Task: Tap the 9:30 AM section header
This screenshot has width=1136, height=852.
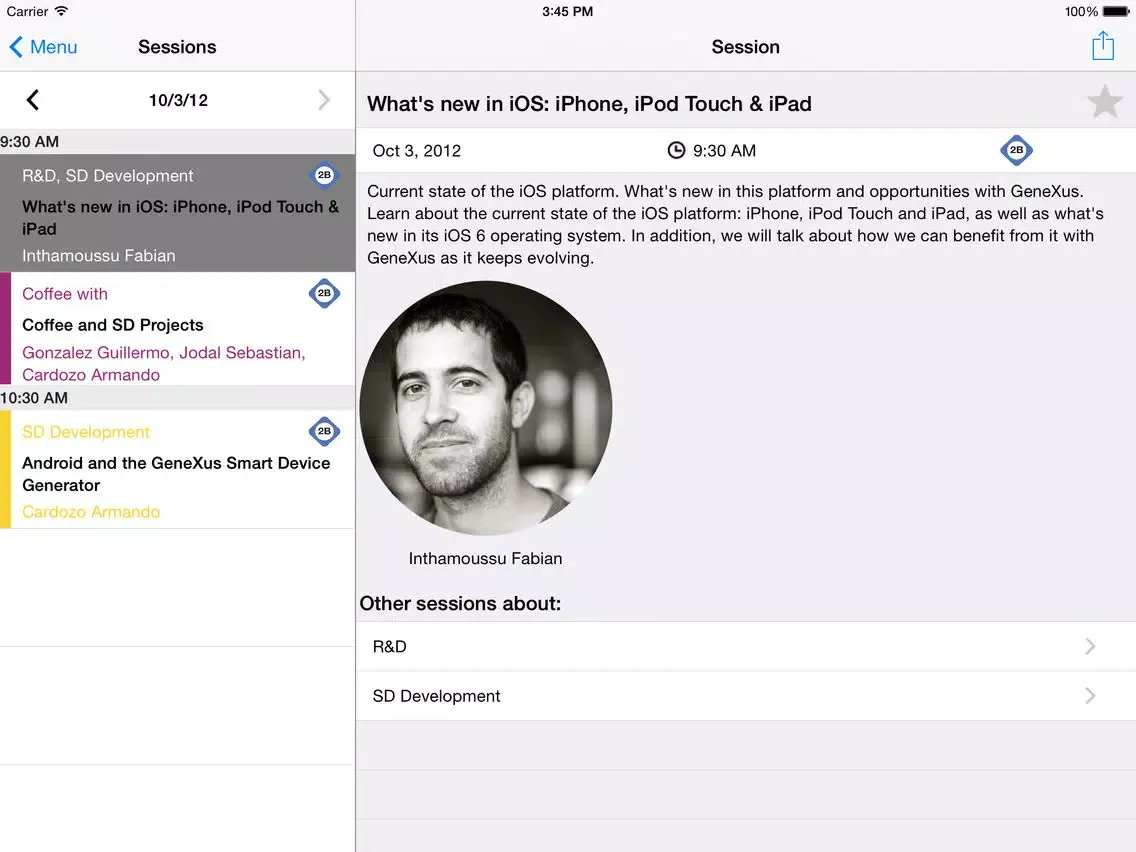Action: (x=178, y=142)
